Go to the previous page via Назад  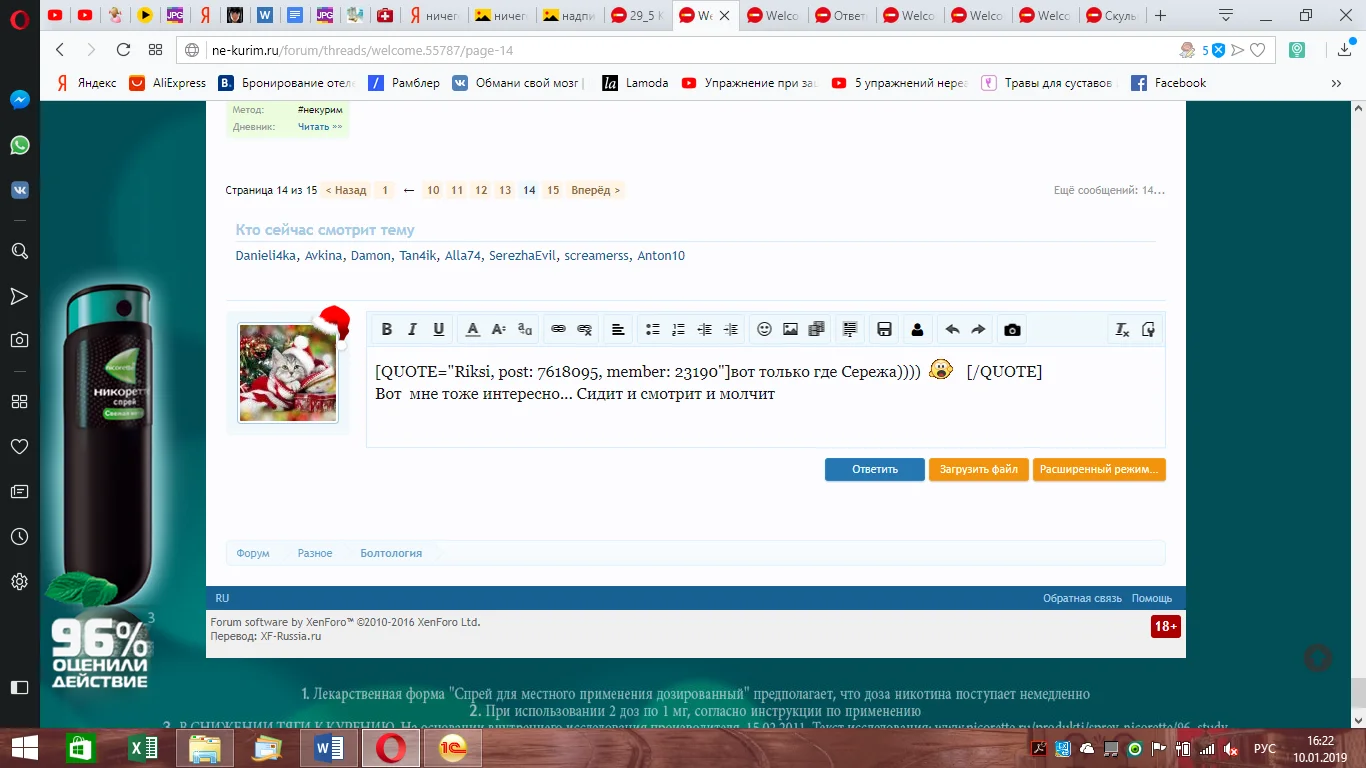[x=346, y=190]
